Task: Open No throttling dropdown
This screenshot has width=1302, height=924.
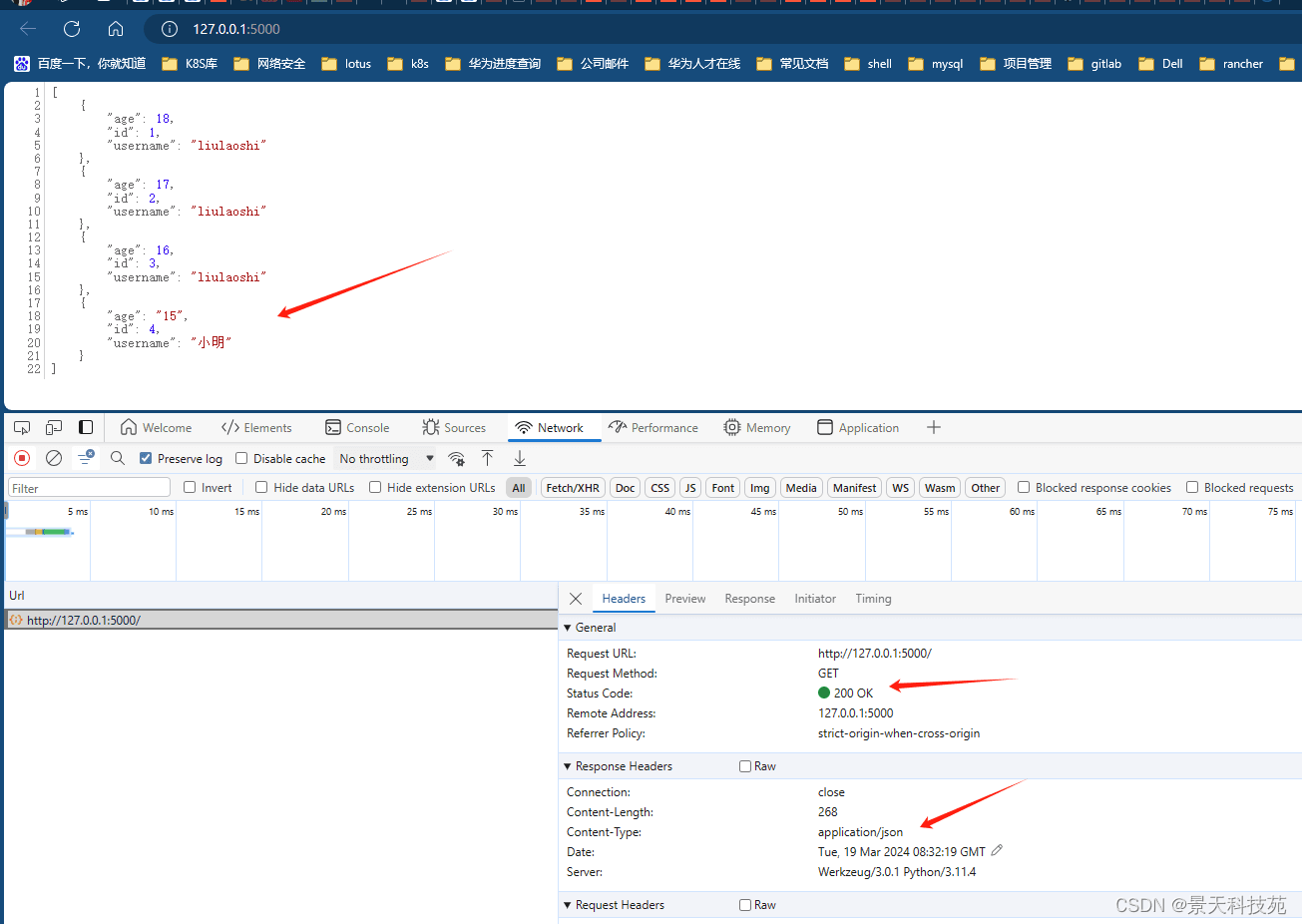Action: (x=386, y=459)
